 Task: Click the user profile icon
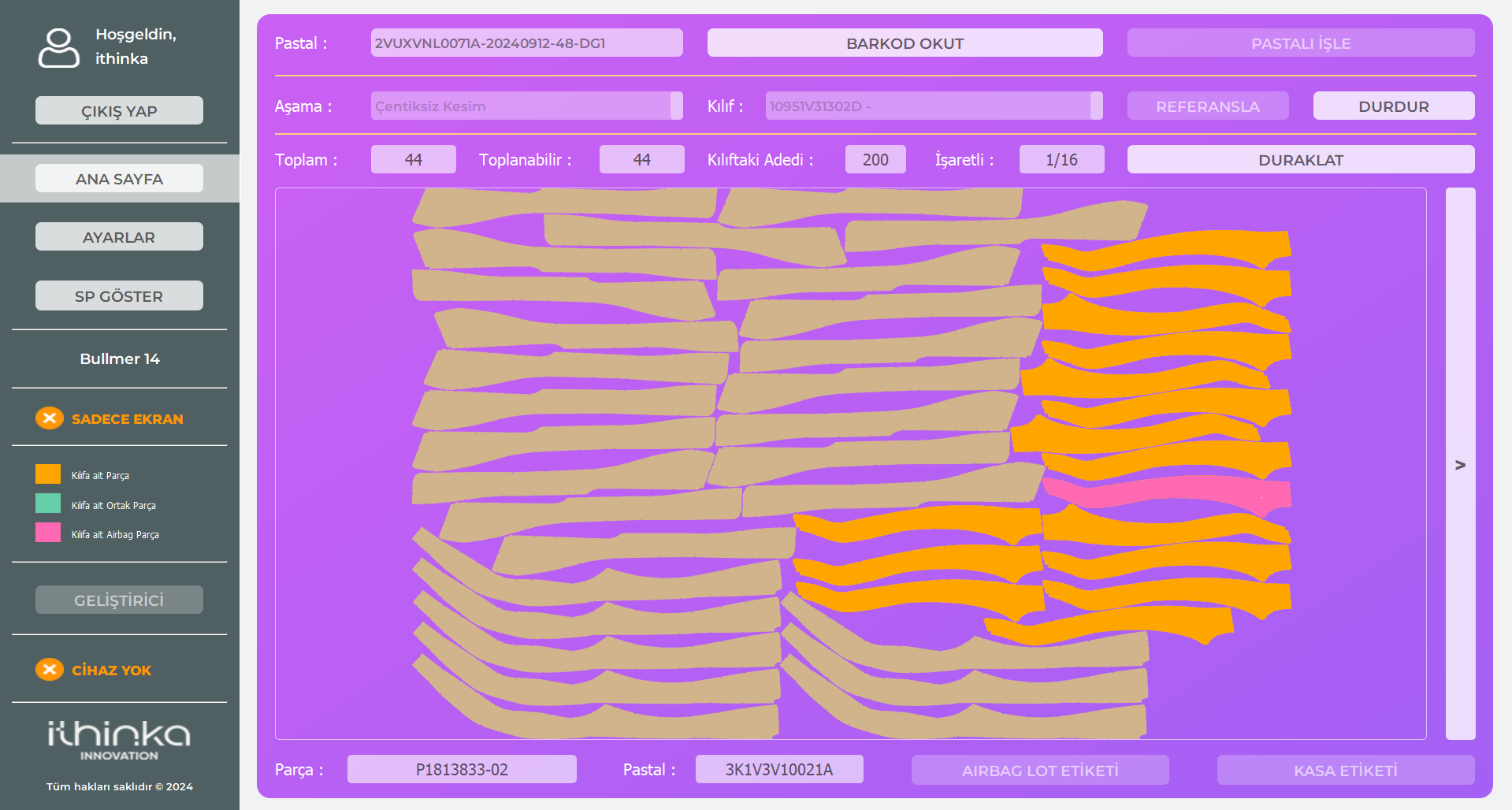(x=58, y=47)
